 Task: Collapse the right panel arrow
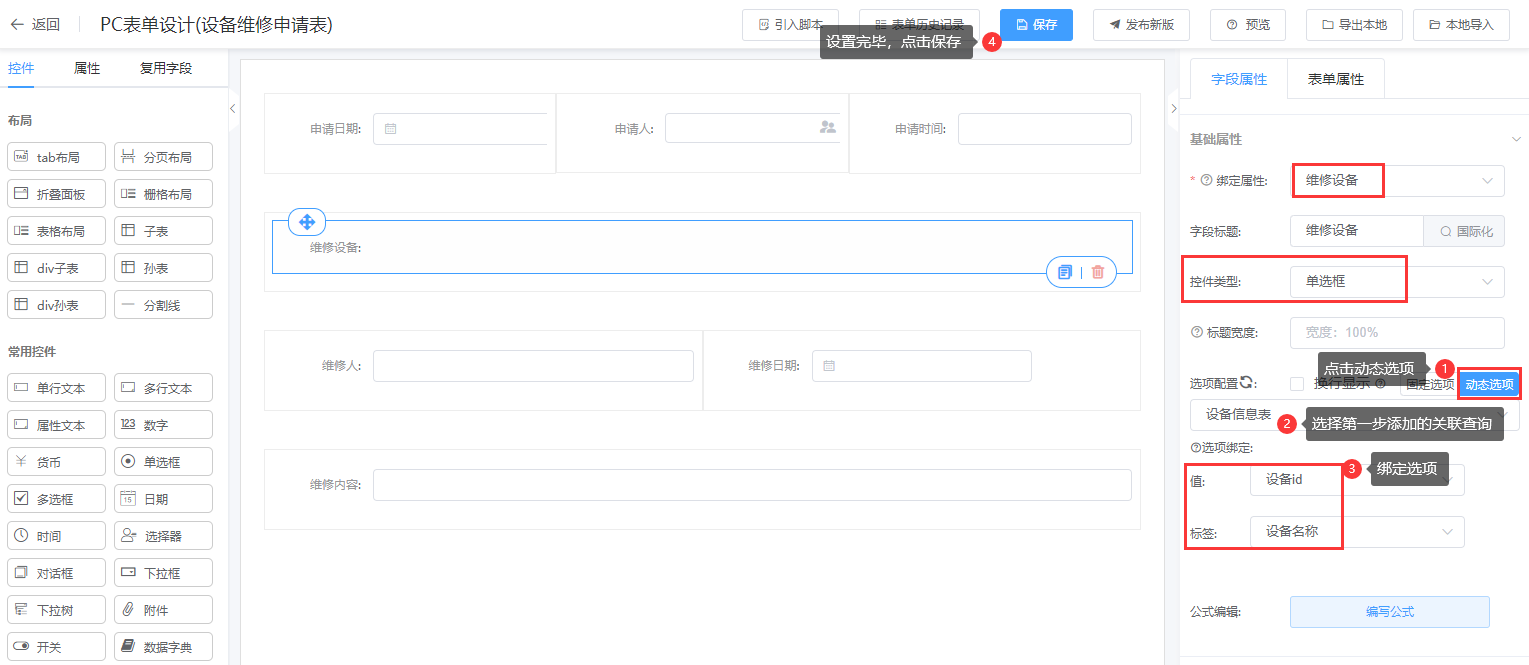(1173, 109)
